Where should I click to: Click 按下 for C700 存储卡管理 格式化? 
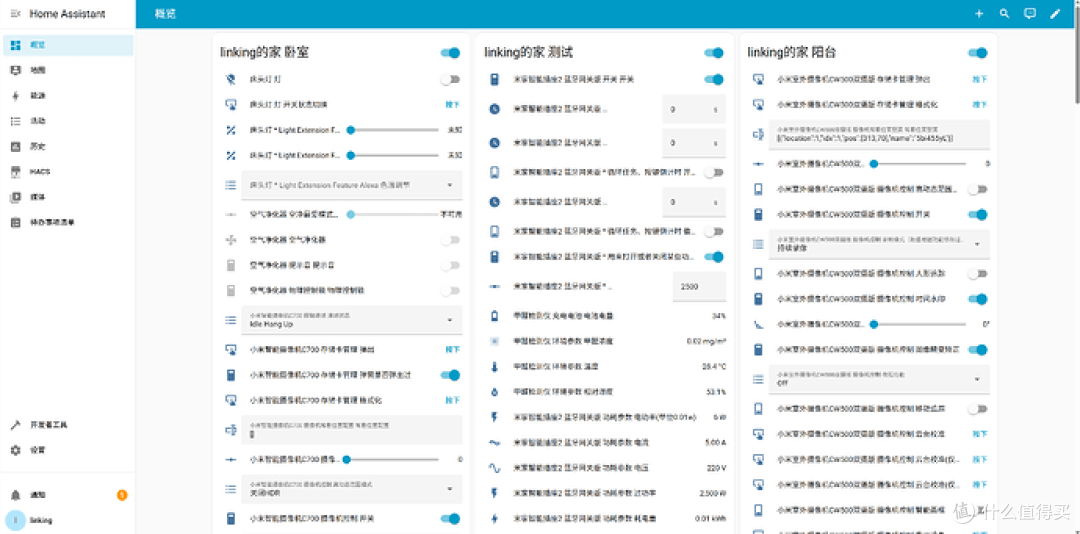(452, 400)
